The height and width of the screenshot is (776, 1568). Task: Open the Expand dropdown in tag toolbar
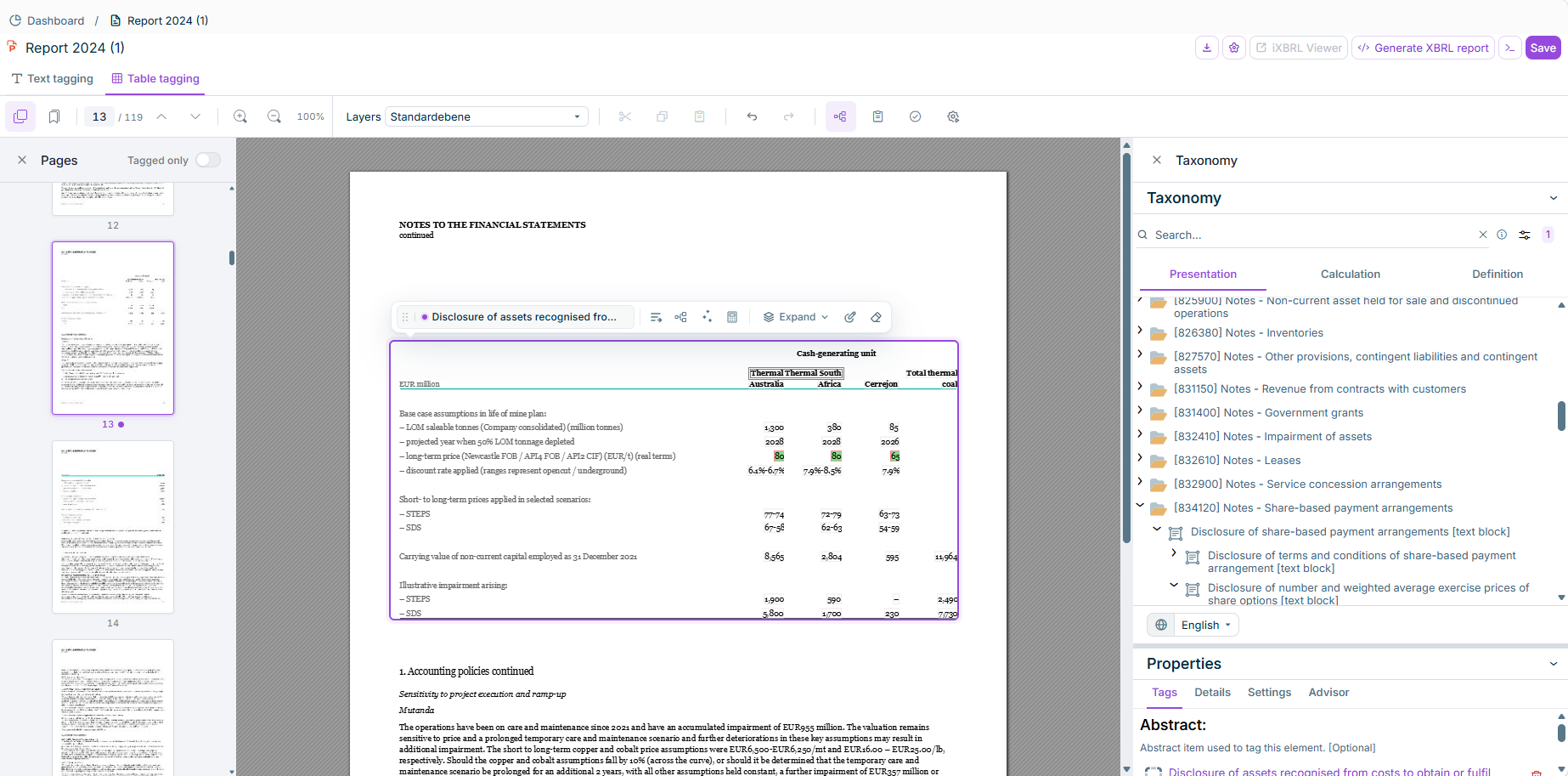coord(796,317)
